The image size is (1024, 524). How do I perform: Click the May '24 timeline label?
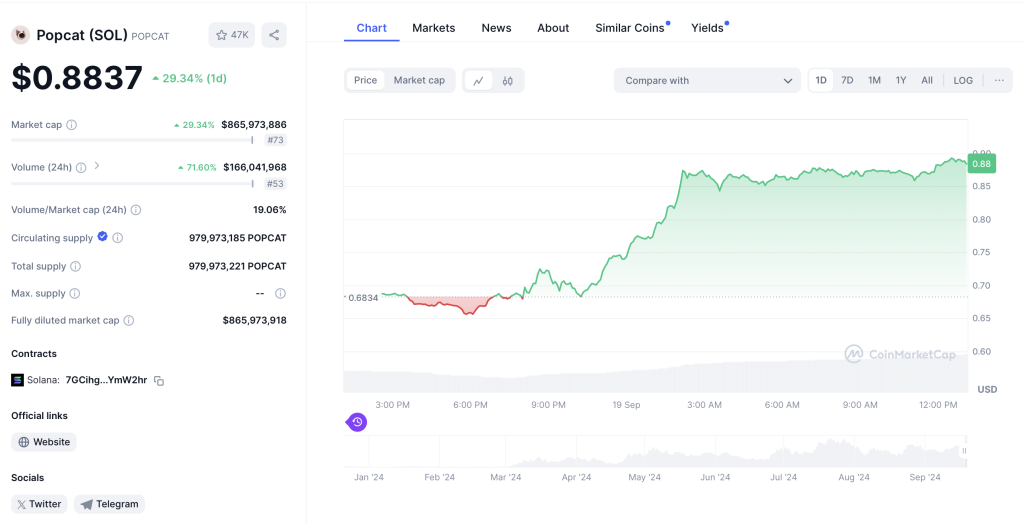click(x=645, y=478)
